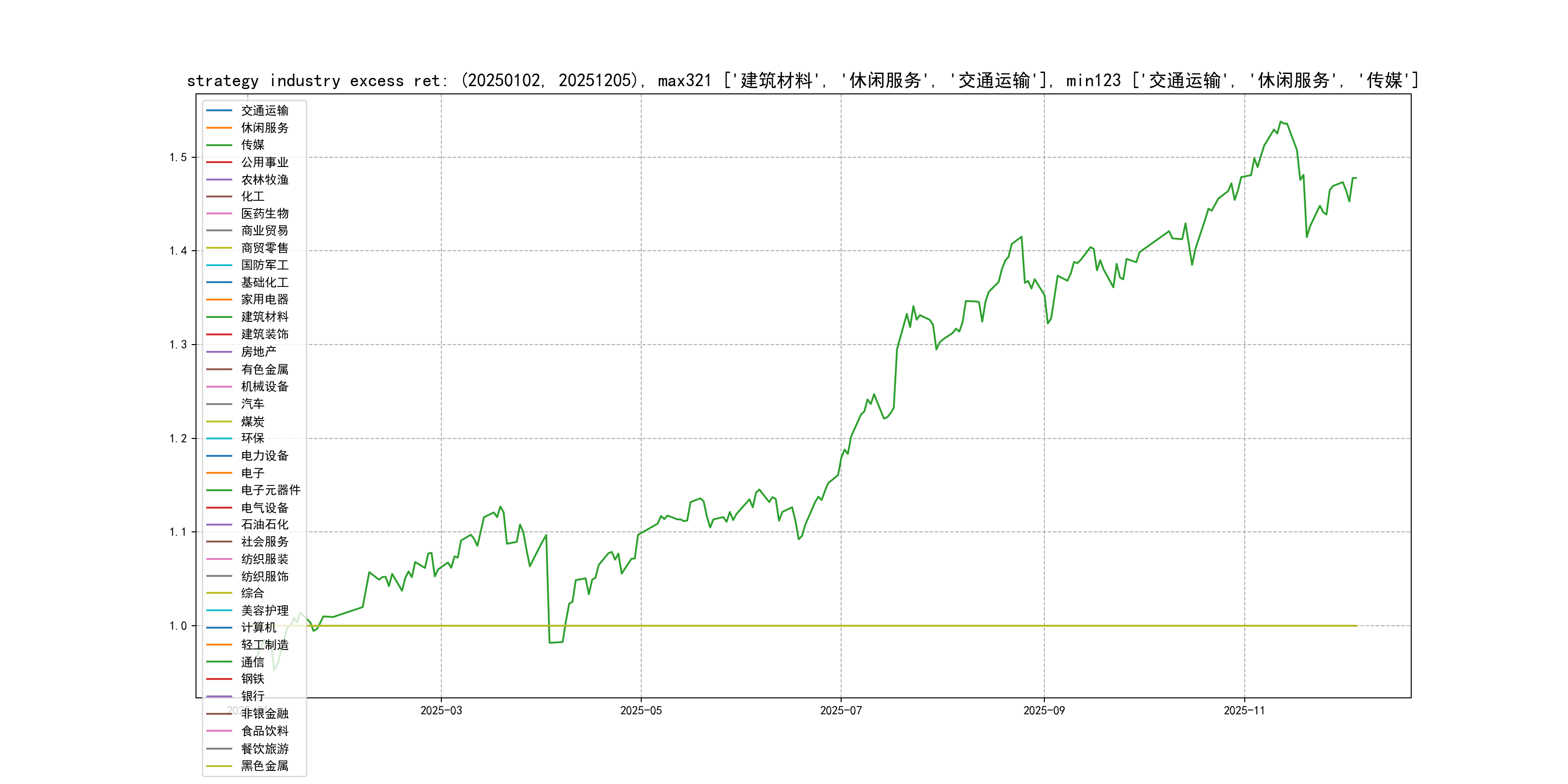Click the 黑色金属 legend label

(x=265, y=766)
